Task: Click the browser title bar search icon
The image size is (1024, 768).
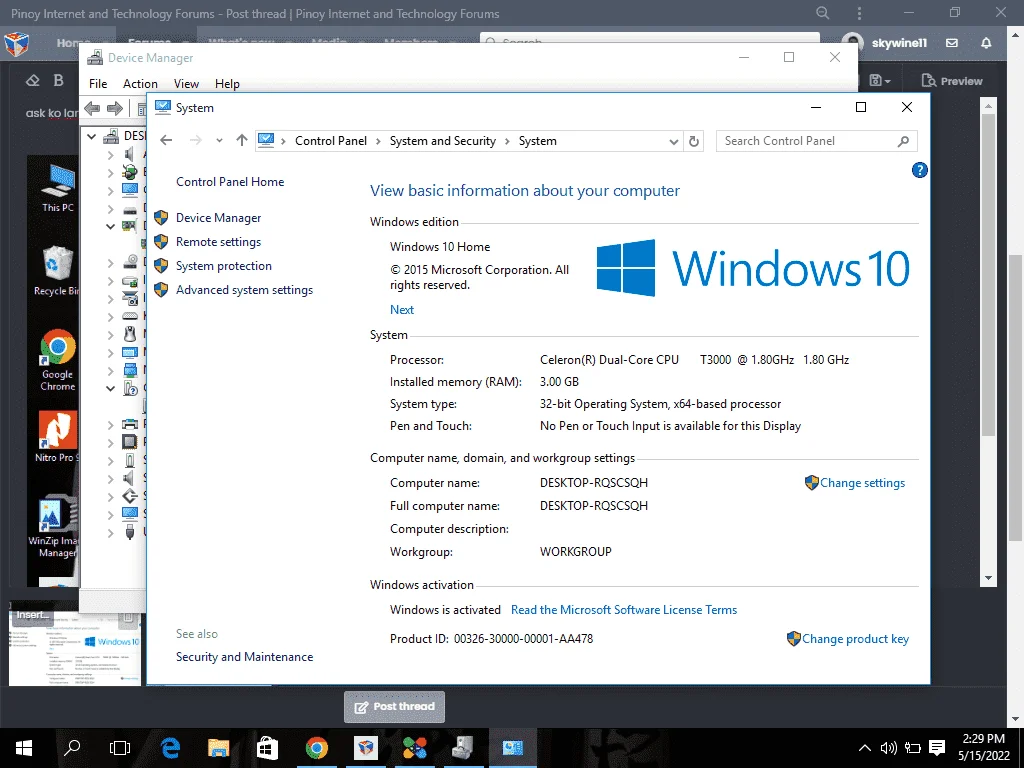Action: [823, 13]
